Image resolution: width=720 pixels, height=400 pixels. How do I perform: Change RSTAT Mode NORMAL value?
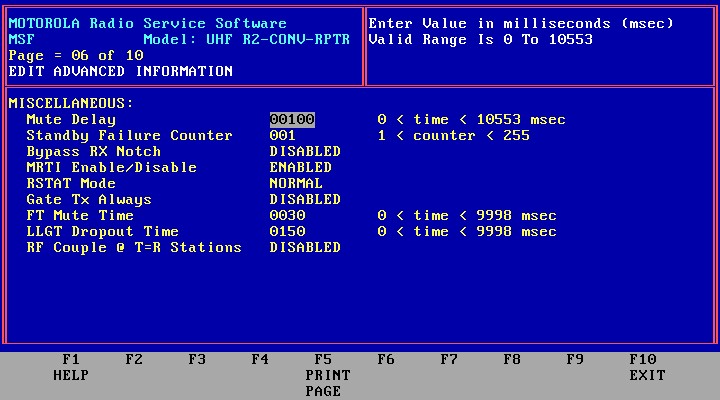pos(296,184)
